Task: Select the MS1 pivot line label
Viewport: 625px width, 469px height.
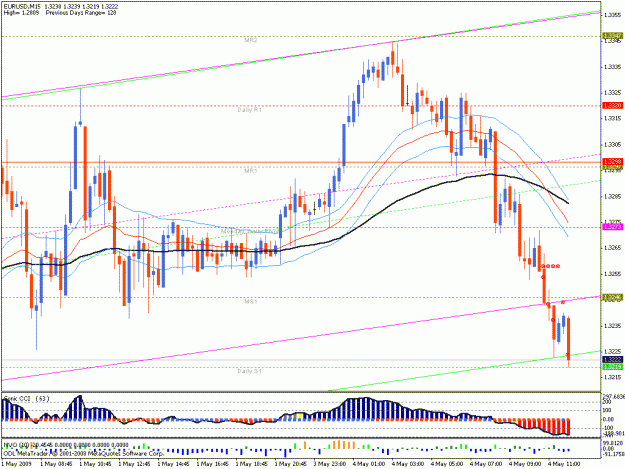Action: pyautogui.click(x=251, y=302)
